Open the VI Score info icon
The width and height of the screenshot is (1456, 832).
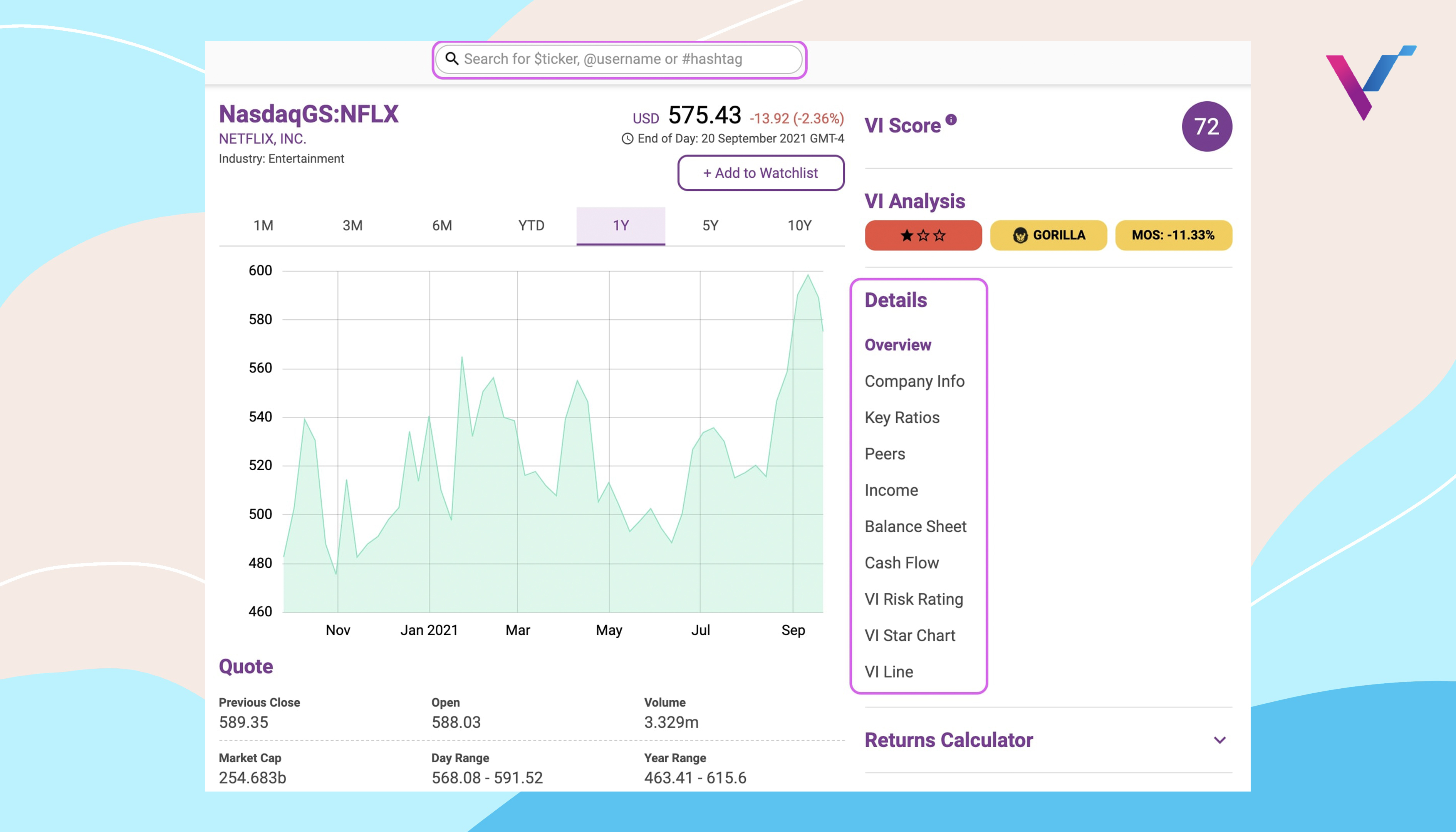[951, 119]
